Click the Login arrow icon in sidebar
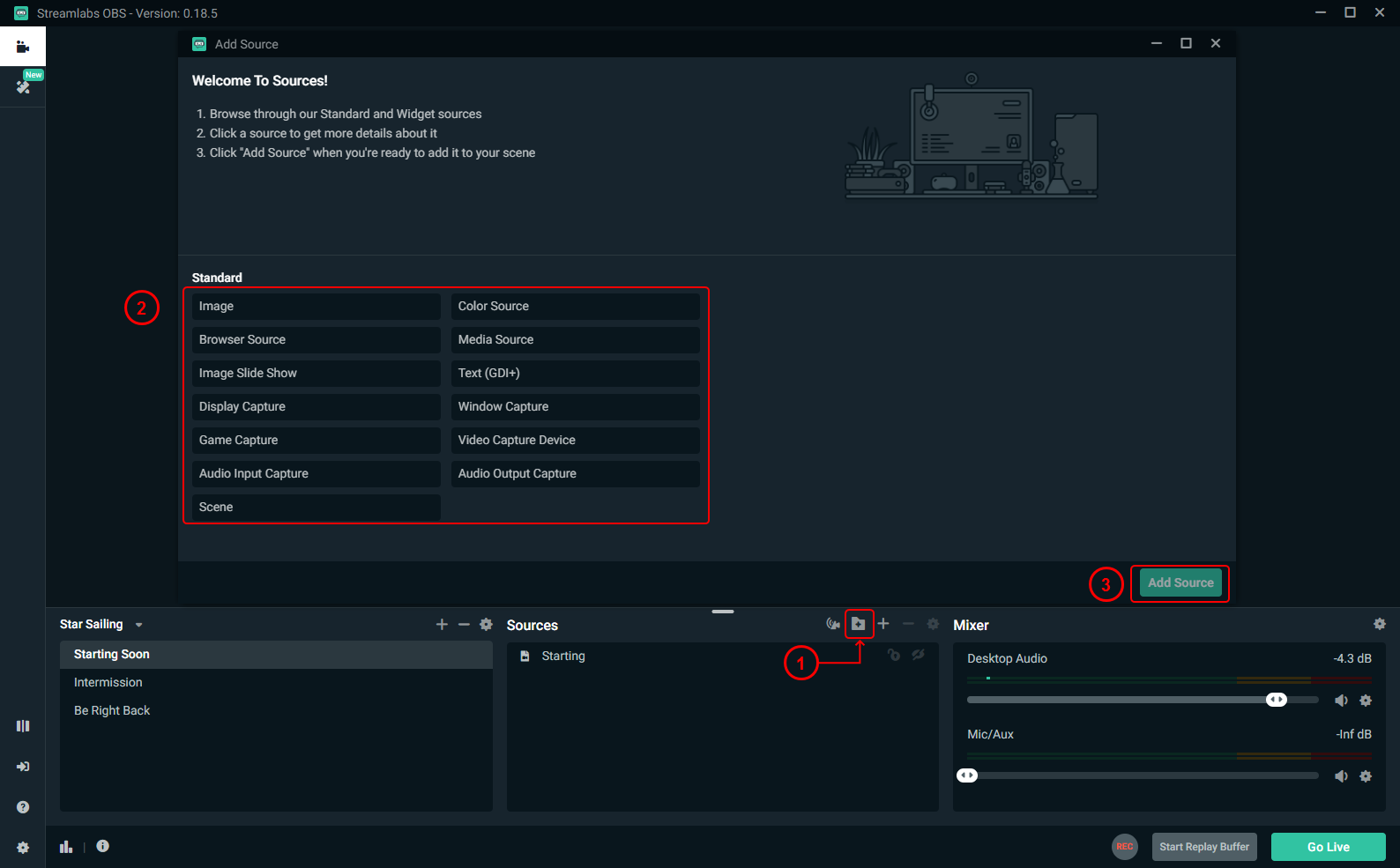The height and width of the screenshot is (868, 1400). point(23,767)
